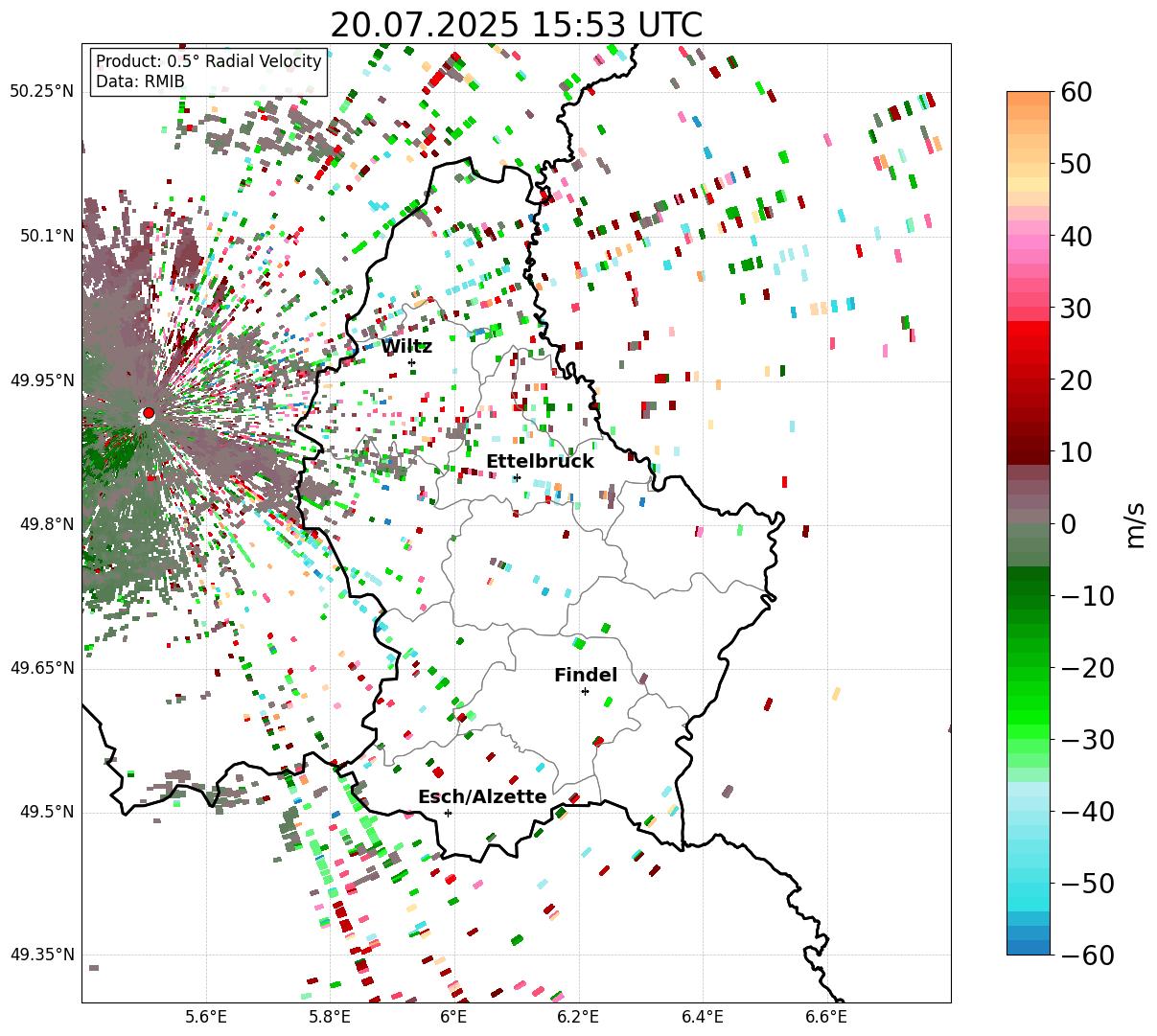The image size is (1157, 1036).
Task: Click the Esch/Alzette station cross marker
Action: click(448, 813)
